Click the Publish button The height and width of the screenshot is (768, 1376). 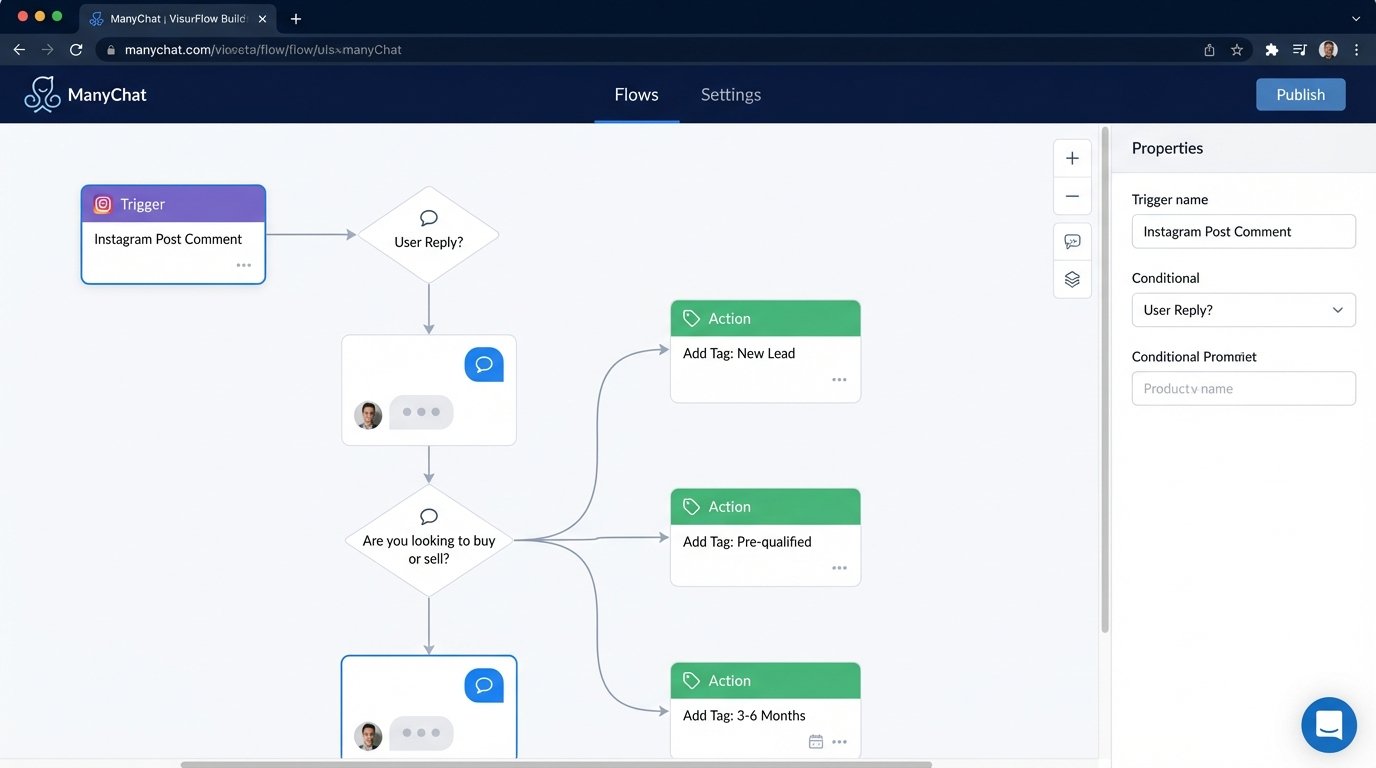pos(1300,94)
